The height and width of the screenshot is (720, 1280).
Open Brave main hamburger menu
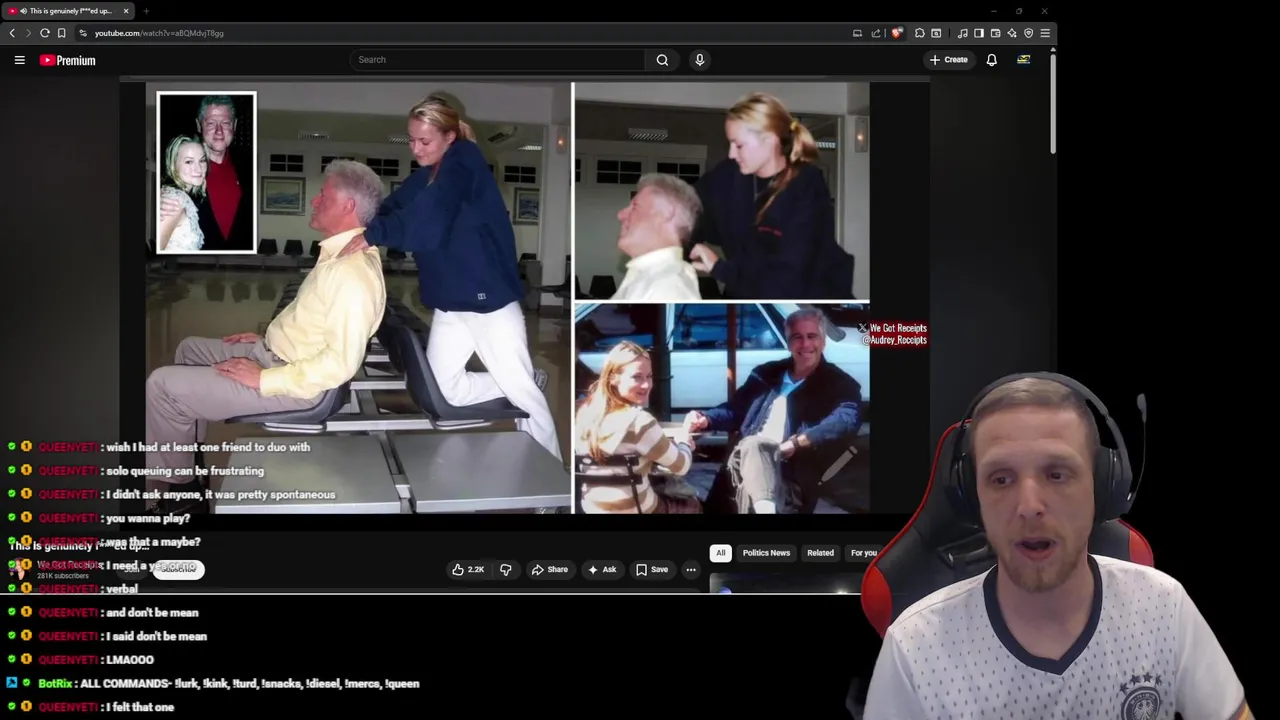[1045, 33]
